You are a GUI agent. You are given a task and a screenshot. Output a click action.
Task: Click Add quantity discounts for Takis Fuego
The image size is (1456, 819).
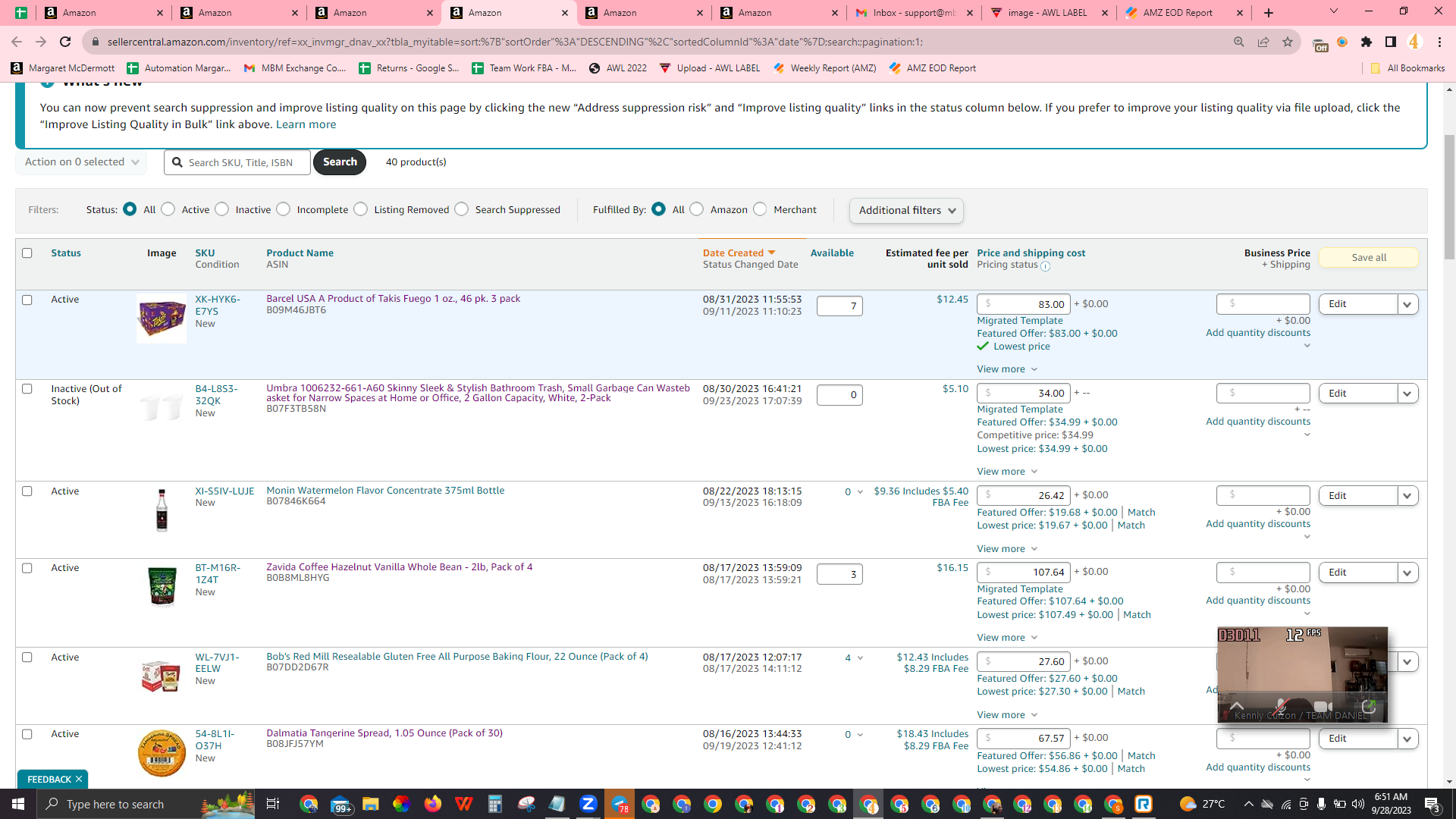[1258, 333]
